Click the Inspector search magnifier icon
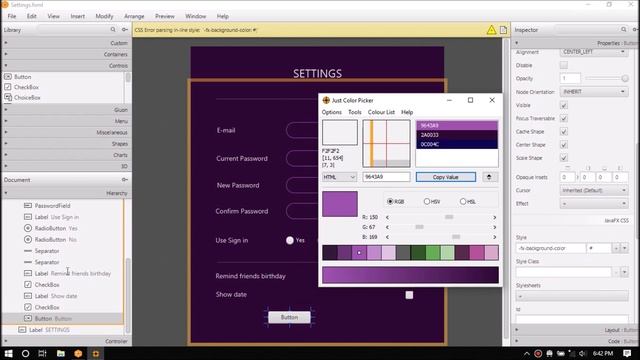 [624, 30]
